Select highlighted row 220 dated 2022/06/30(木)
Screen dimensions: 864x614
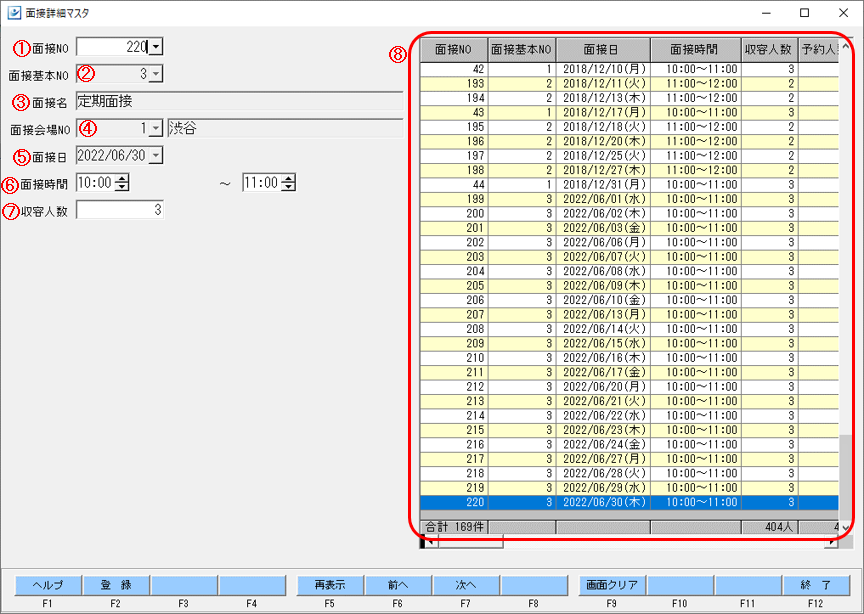coord(629,502)
